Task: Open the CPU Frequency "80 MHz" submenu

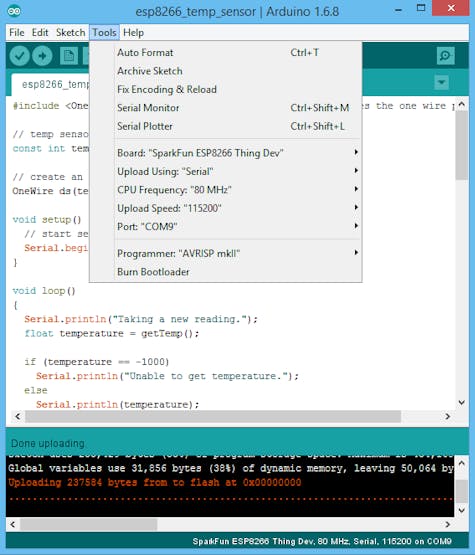Action: tap(225, 190)
